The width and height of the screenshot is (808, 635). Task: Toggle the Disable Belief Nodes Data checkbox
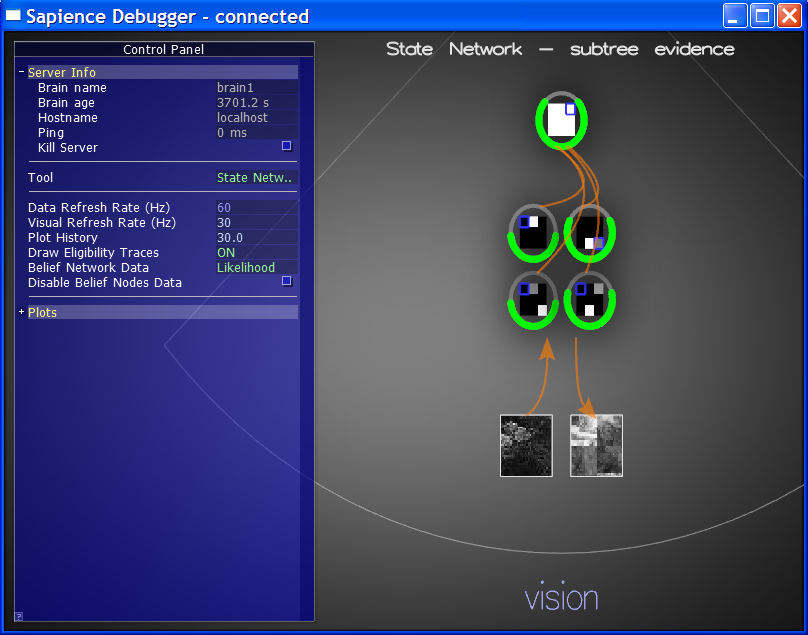click(x=286, y=281)
